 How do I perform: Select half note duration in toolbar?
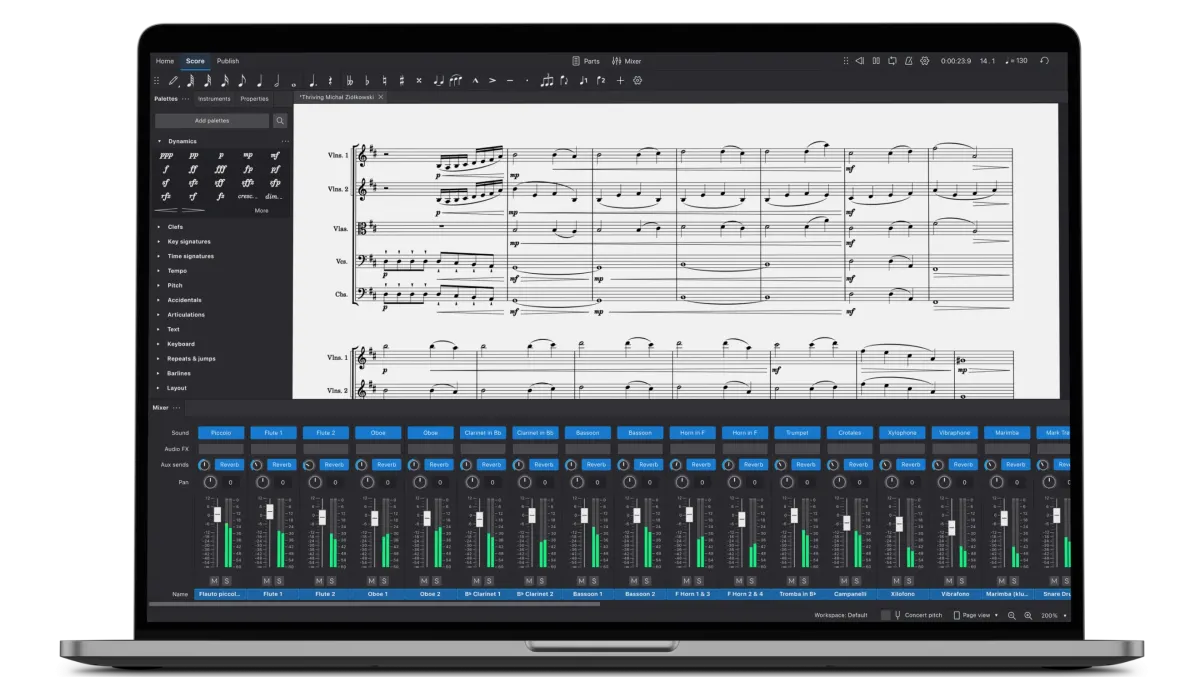coord(277,80)
